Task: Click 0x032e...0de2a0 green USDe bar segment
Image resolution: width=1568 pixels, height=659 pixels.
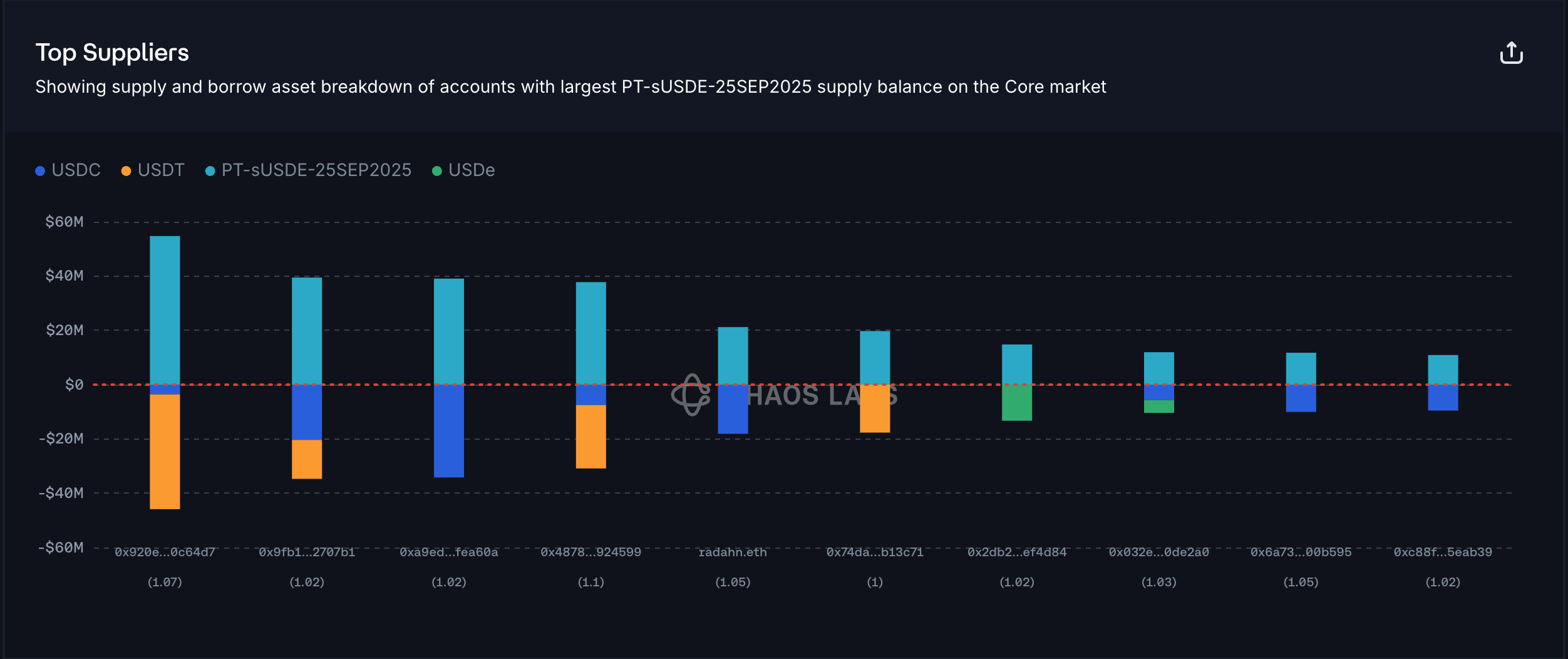Action: coord(1159,407)
